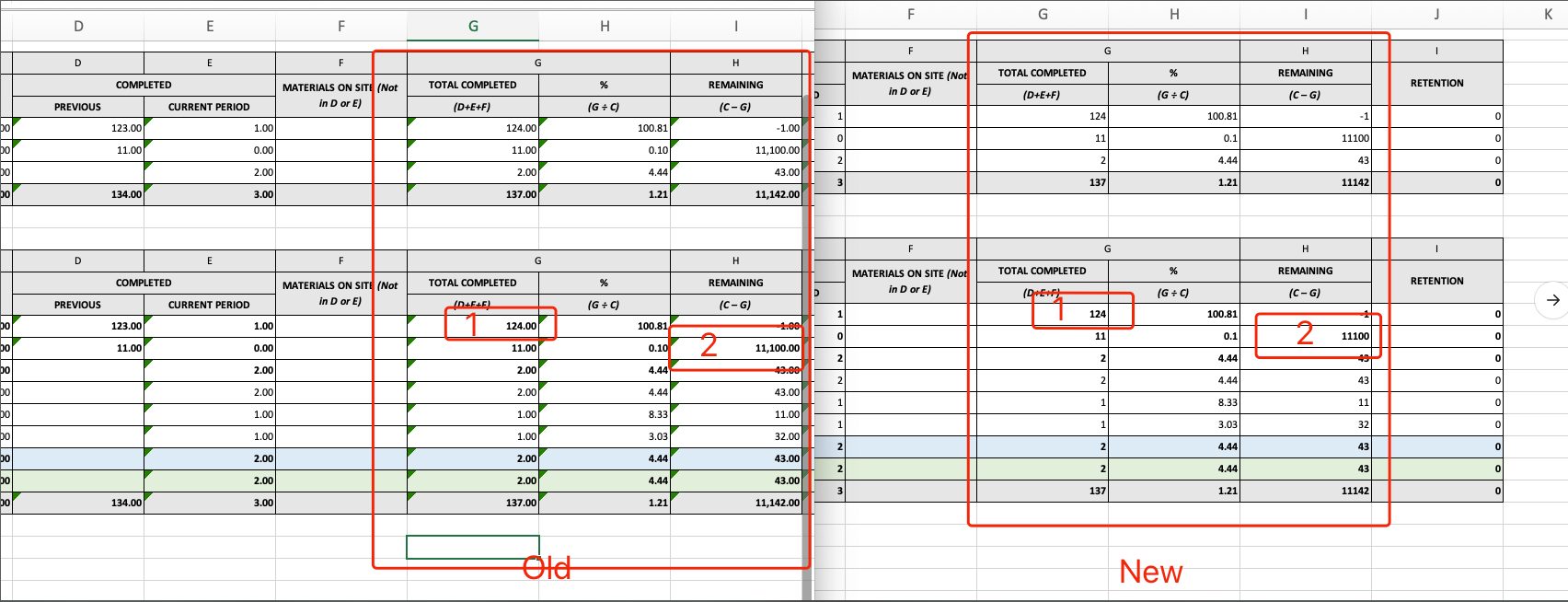Click 100.81 percent in right upper table
Screen dimensions: 1568x602
(1174, 116)
